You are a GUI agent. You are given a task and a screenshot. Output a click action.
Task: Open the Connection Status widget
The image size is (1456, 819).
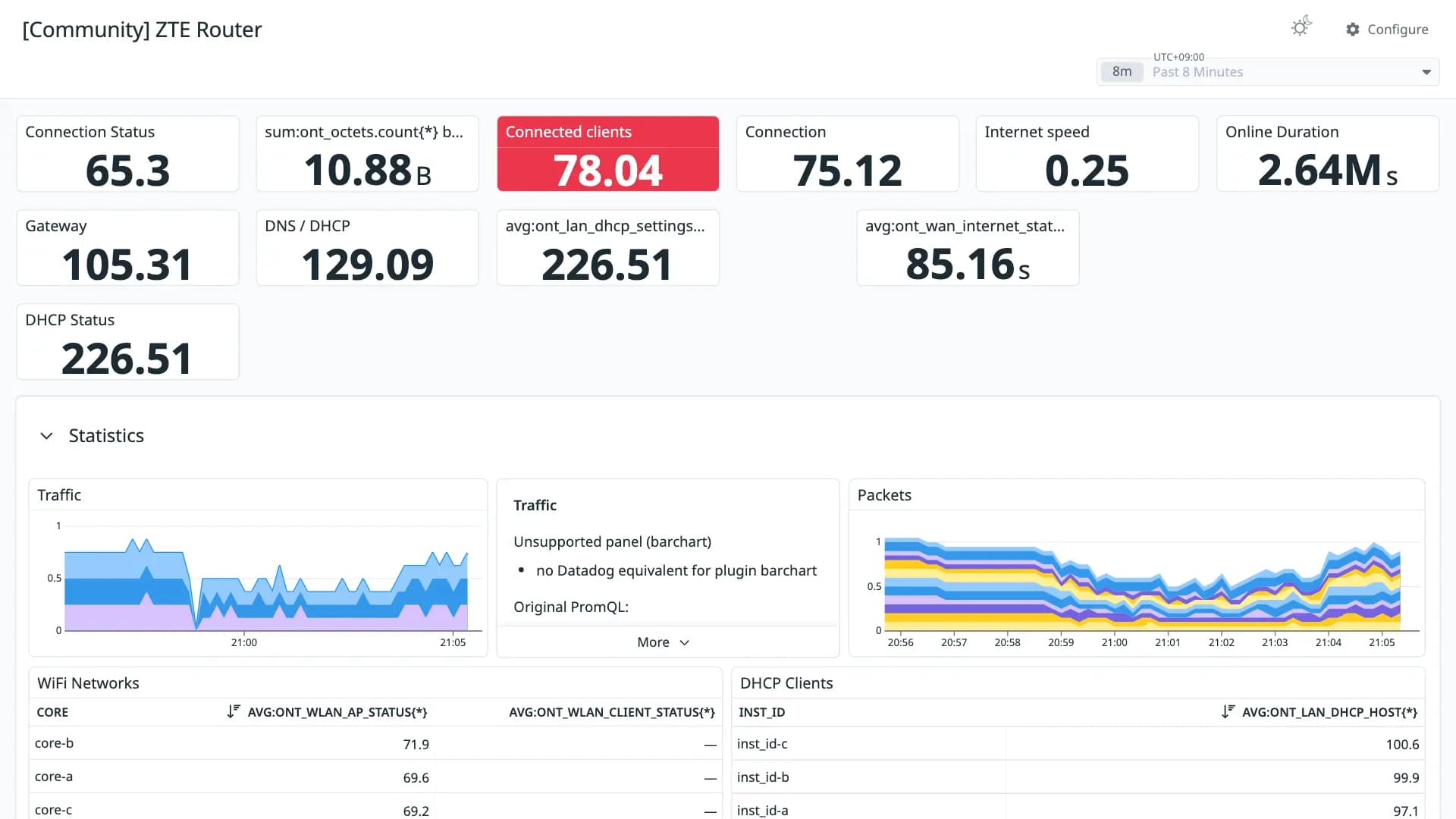(127, 154)
